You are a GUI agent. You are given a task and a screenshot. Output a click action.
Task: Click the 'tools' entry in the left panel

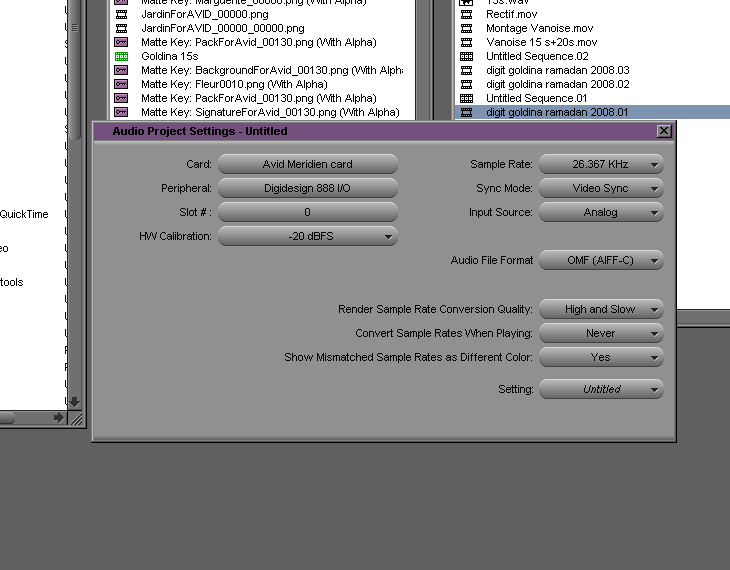(12, 282)
